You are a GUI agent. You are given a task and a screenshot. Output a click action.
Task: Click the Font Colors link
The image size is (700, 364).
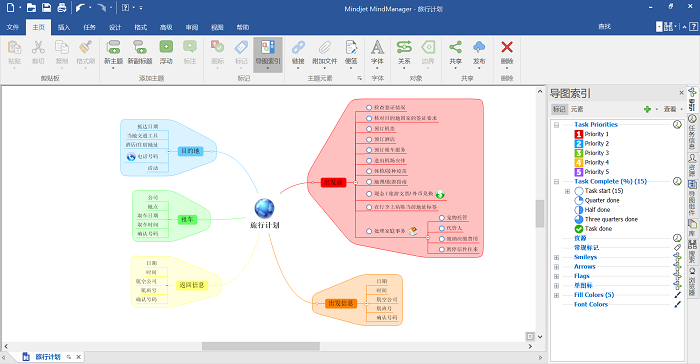click(591, 305)
